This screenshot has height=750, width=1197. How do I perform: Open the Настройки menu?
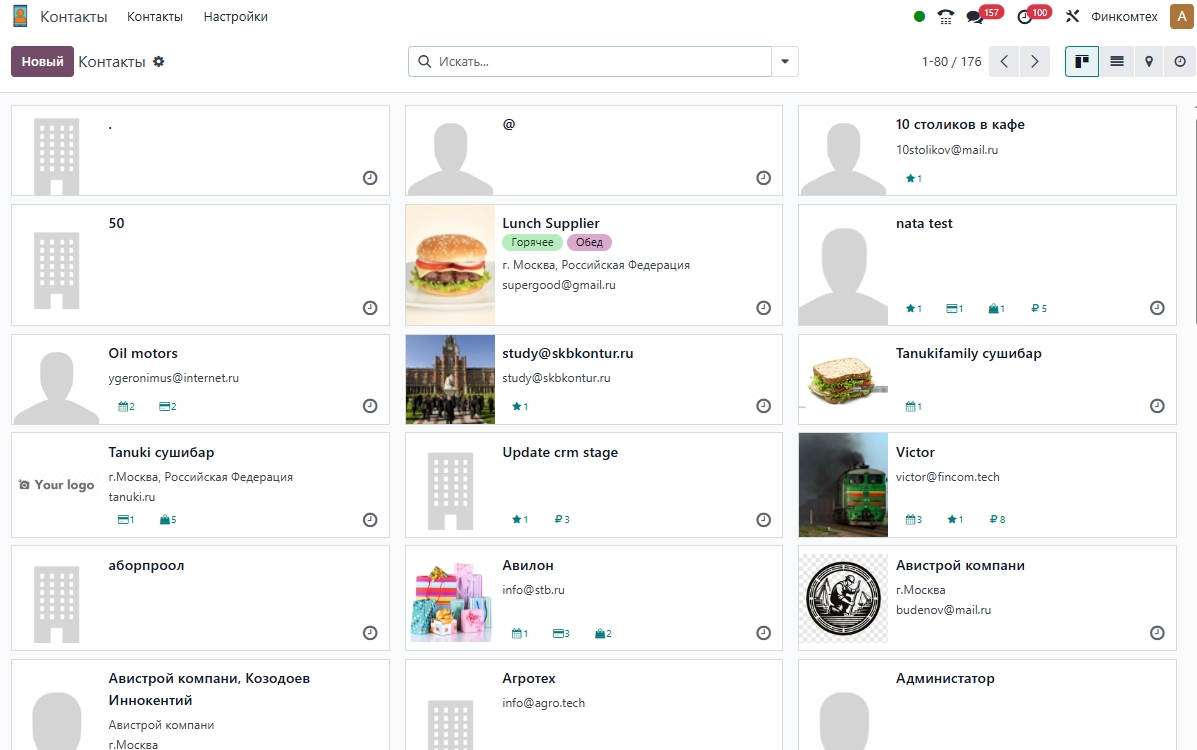(235, 17)
